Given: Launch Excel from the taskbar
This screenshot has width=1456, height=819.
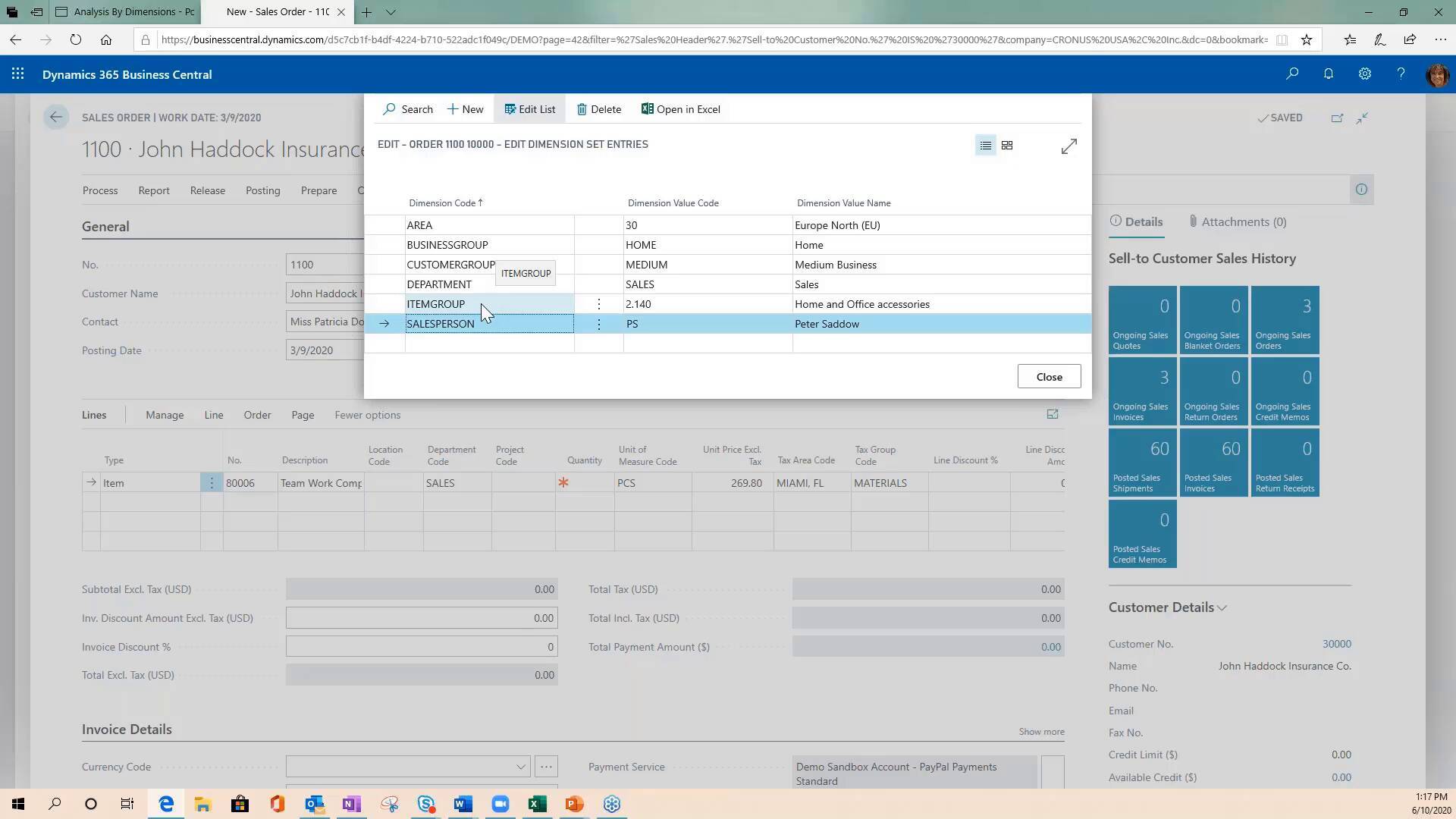Looking at the screenshot, I should point(538,804).
